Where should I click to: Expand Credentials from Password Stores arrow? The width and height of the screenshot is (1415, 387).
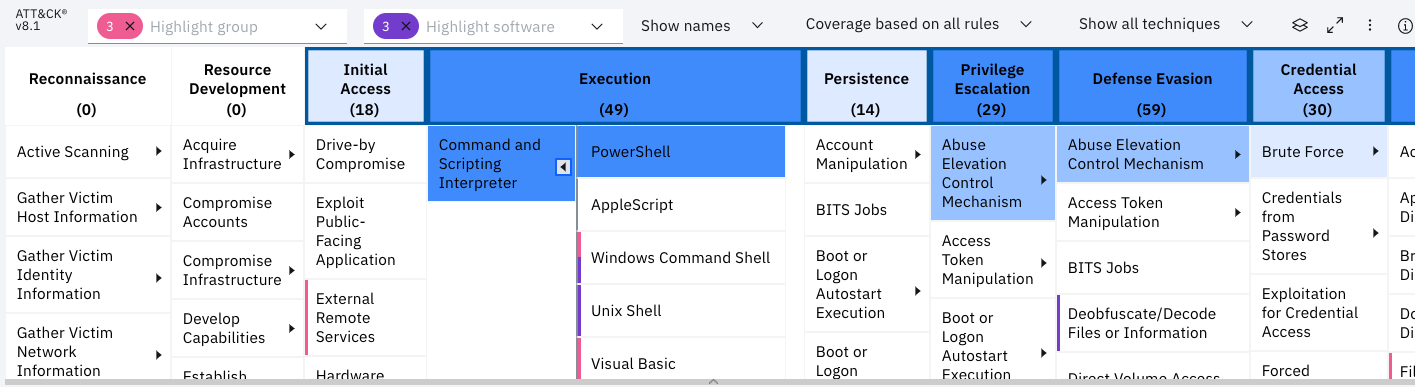(1376, 233)
